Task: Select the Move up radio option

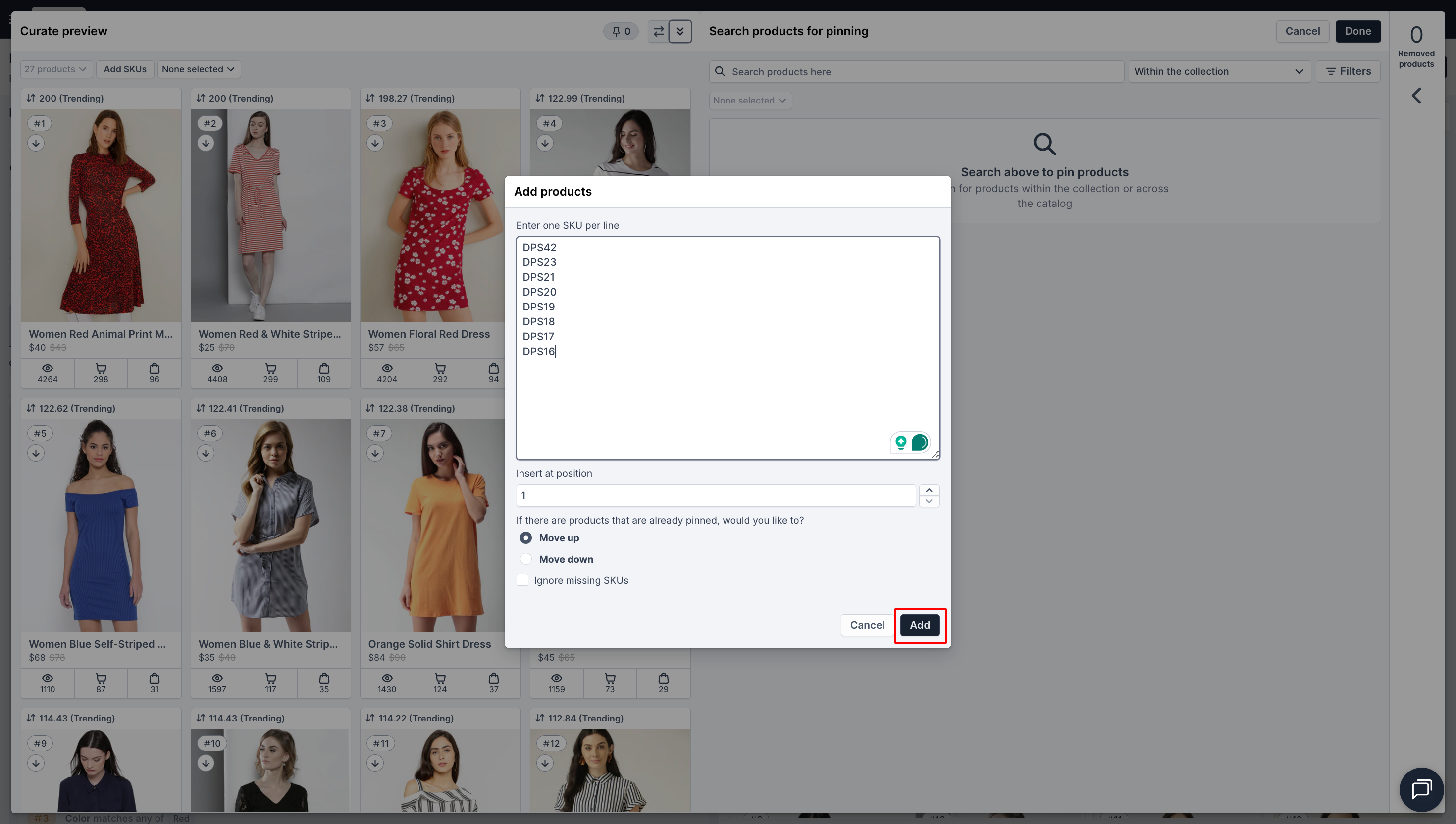Action: (x=526, y=538)
